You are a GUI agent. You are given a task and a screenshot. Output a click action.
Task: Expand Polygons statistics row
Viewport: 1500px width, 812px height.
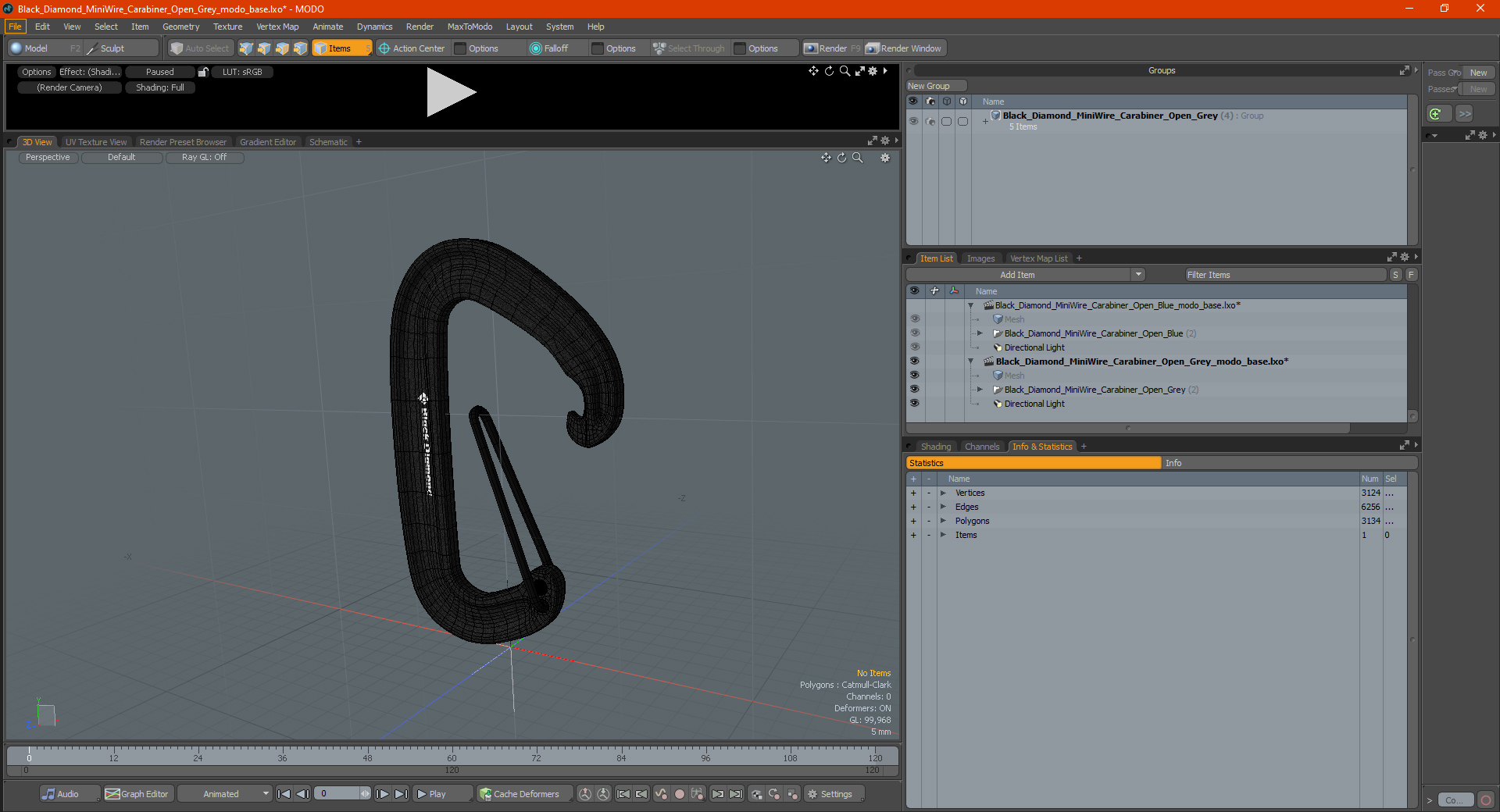point(944,522)
